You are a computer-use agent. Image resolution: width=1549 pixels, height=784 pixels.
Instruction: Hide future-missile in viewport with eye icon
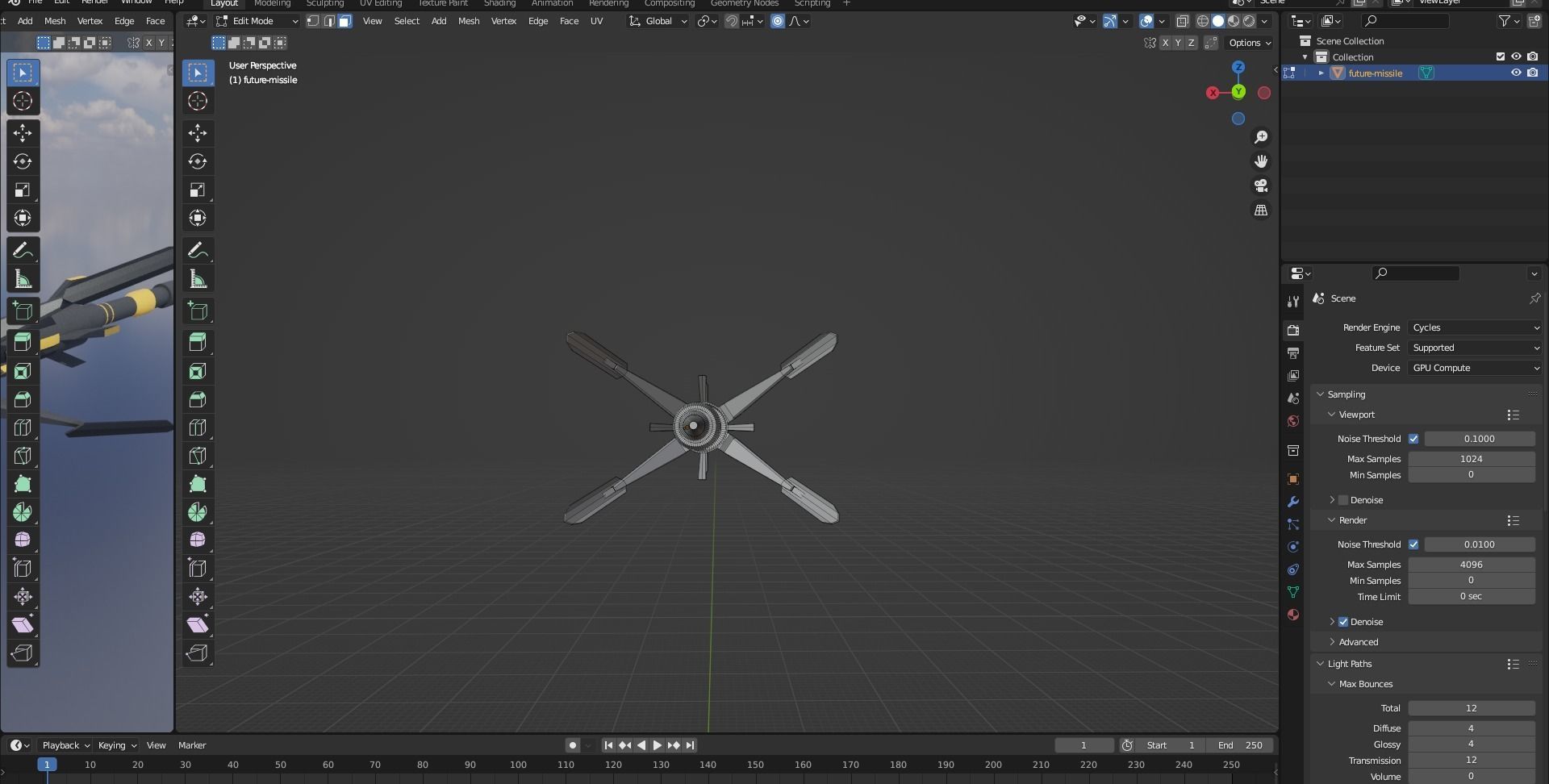coord(1516,73)
